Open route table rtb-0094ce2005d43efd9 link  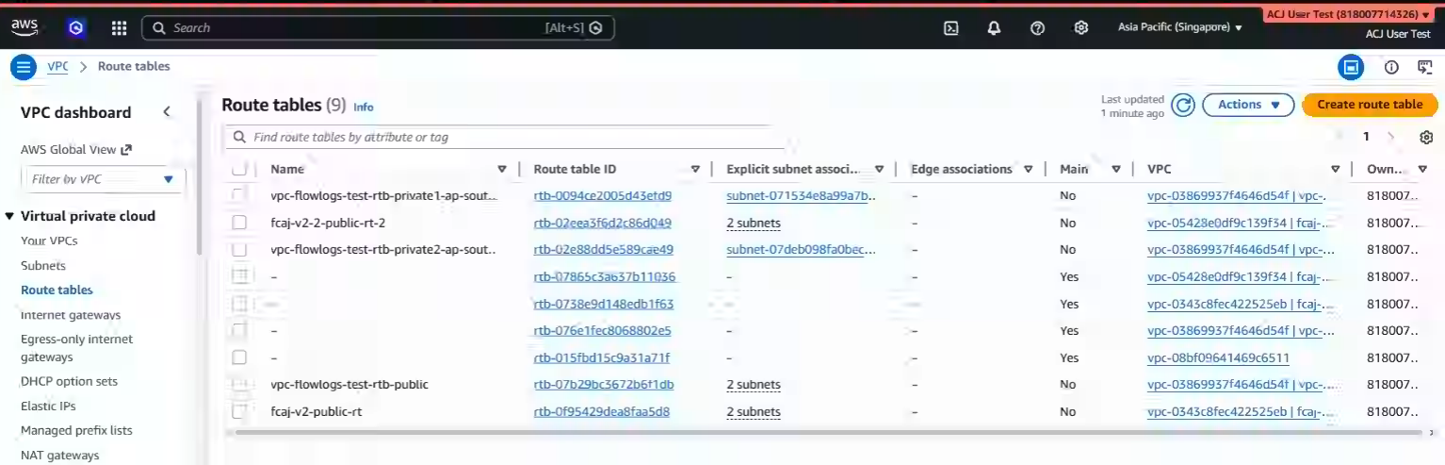click(x=603, y=196)
